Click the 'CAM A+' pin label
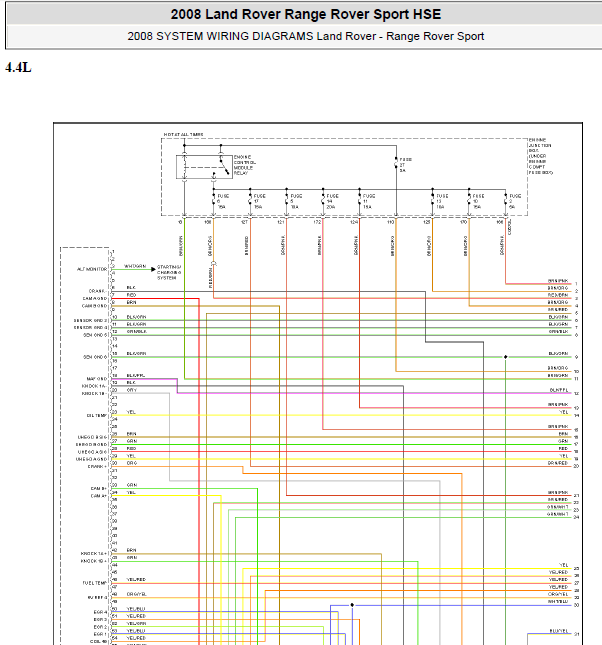 (99, 496)
